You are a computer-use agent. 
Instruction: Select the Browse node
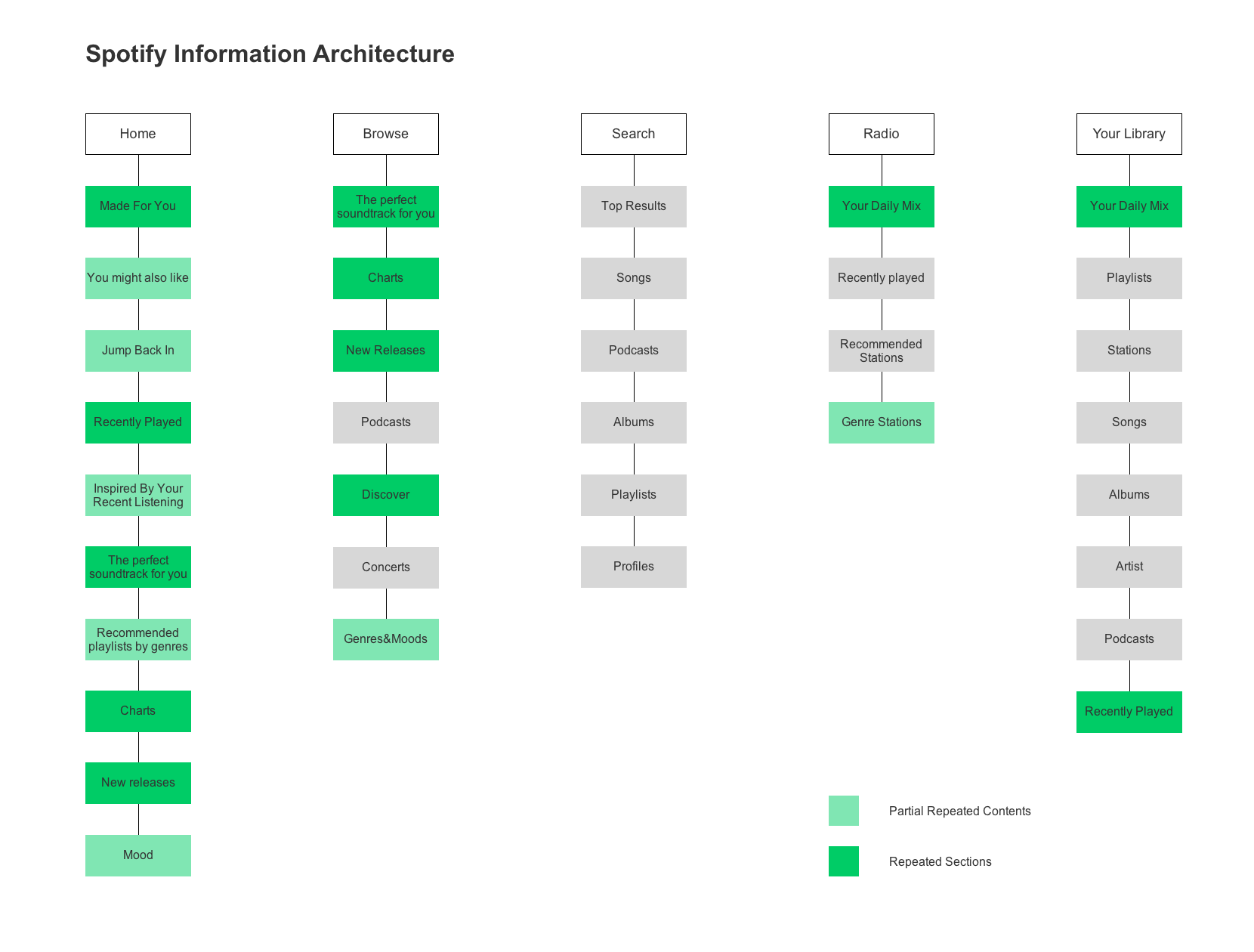[385, 134]
